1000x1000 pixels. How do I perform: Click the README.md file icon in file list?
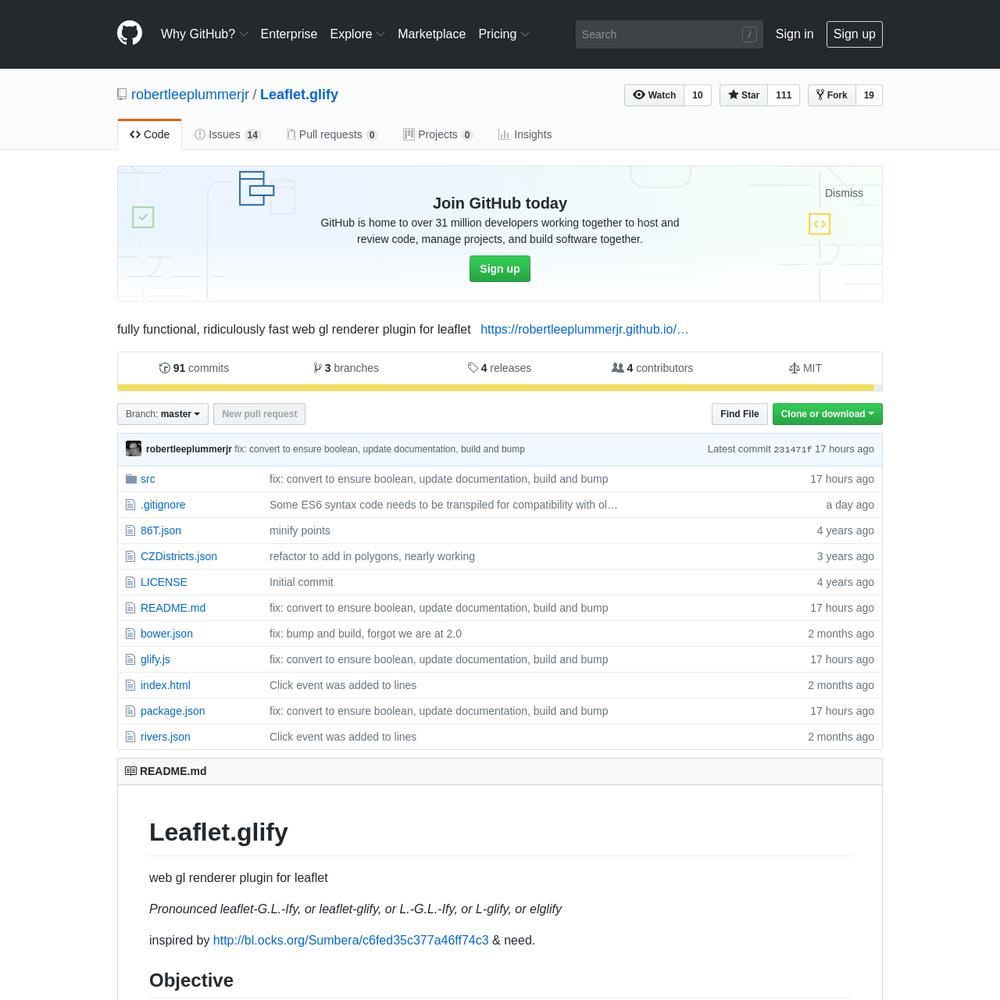[130, 608]
